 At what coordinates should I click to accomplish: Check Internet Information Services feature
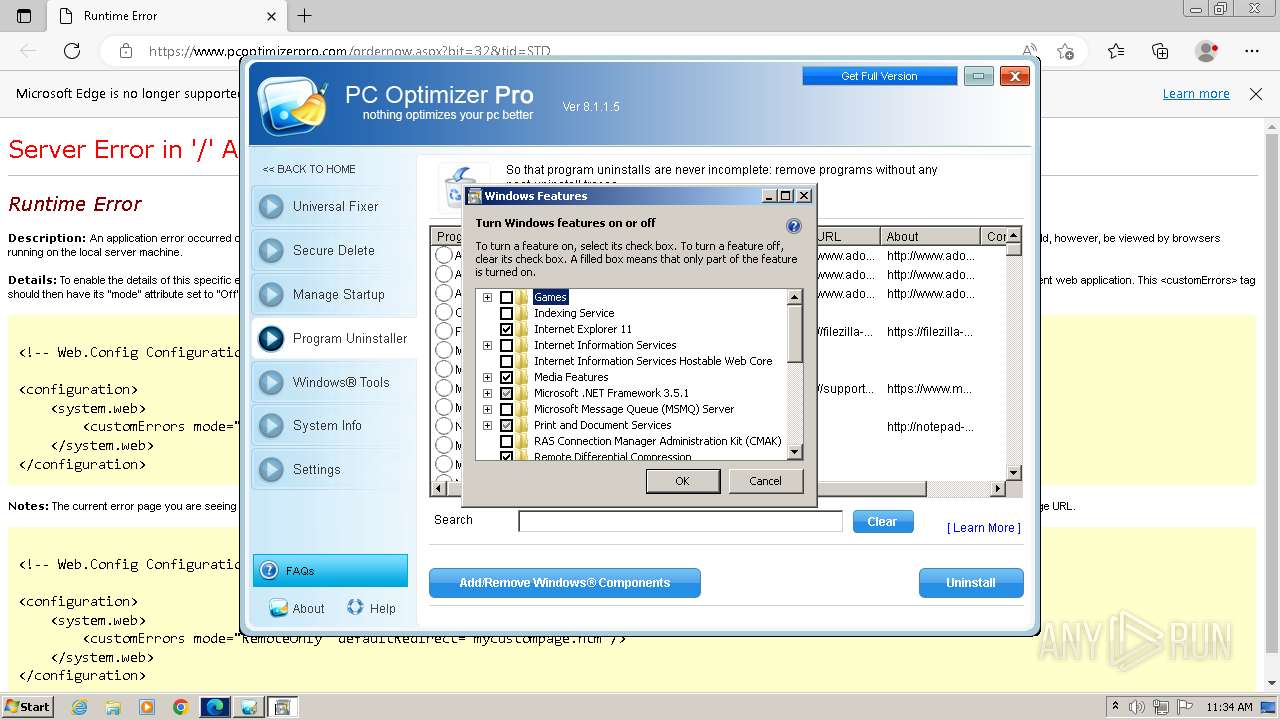tap(507, 346)
